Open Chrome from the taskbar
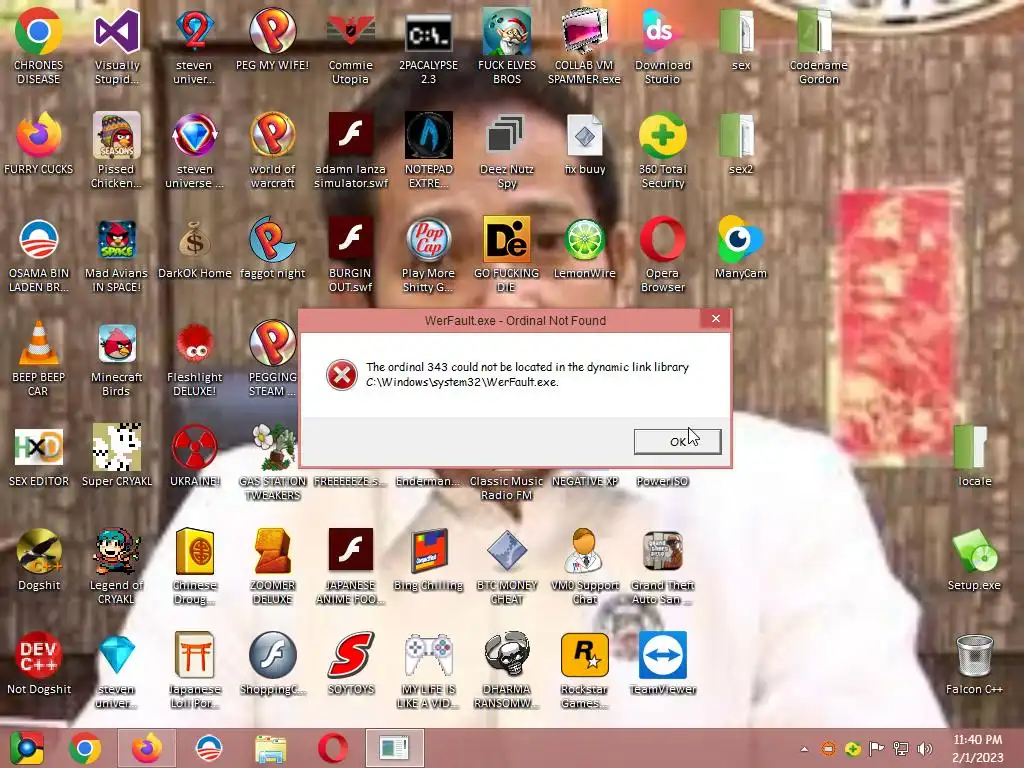Screen dimensions: 1024x768 [85, 748]
